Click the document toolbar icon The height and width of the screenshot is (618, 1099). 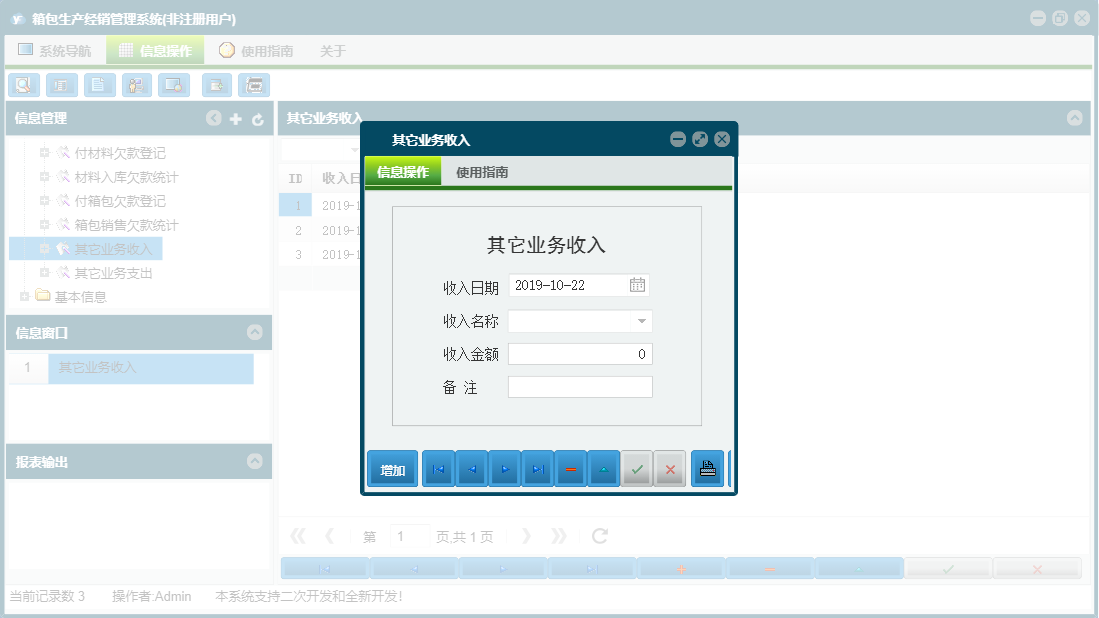coord(99,85)
